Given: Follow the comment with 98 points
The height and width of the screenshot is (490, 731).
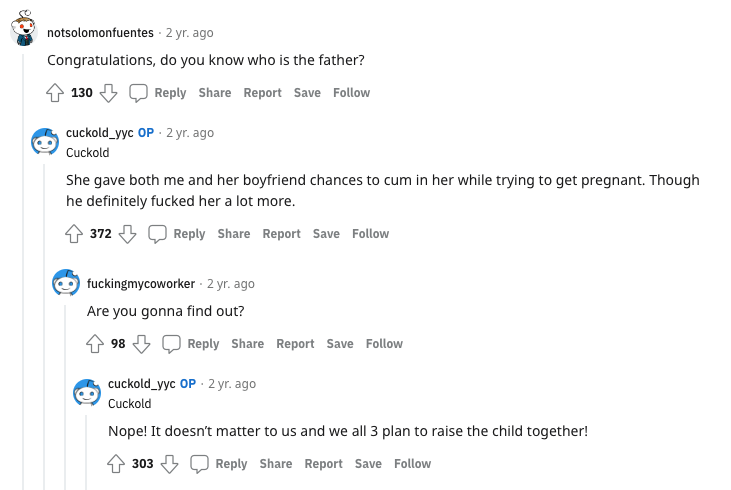Looking at the screenshot, I should pos(384,344).
